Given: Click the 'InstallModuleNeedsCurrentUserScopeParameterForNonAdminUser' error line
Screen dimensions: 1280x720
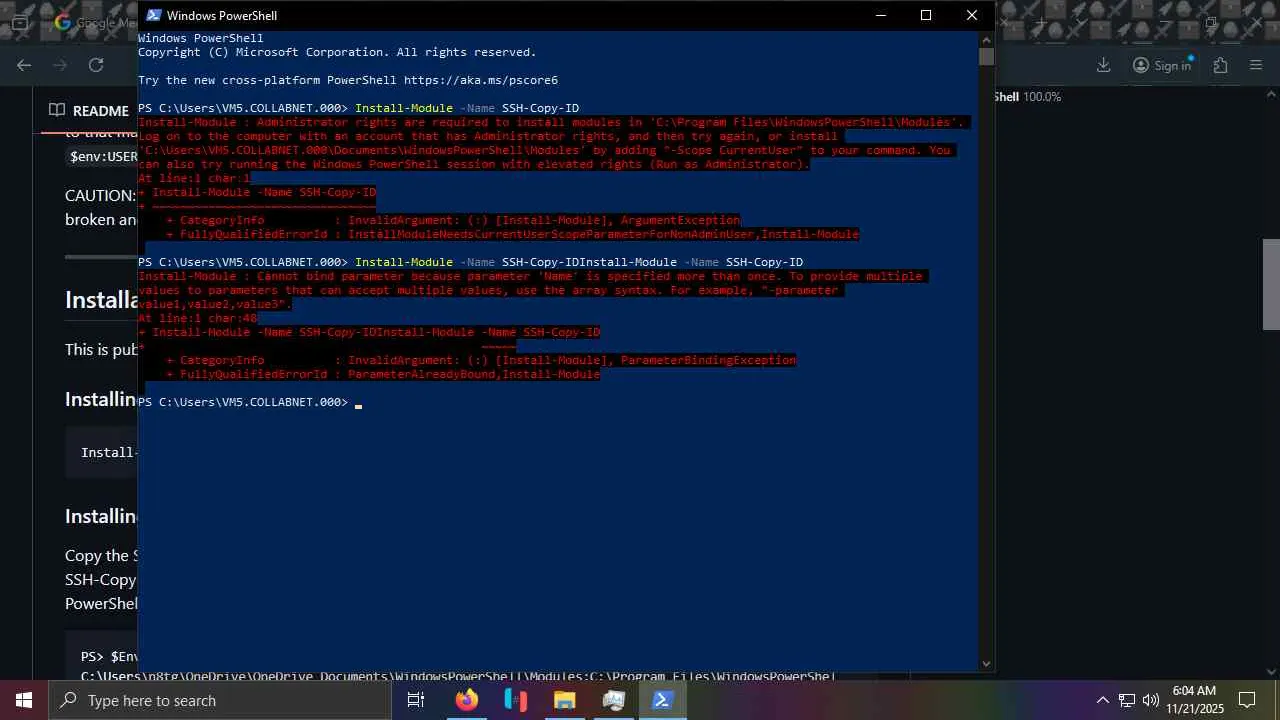Looking at the screenshot, I should coord(512,234).
